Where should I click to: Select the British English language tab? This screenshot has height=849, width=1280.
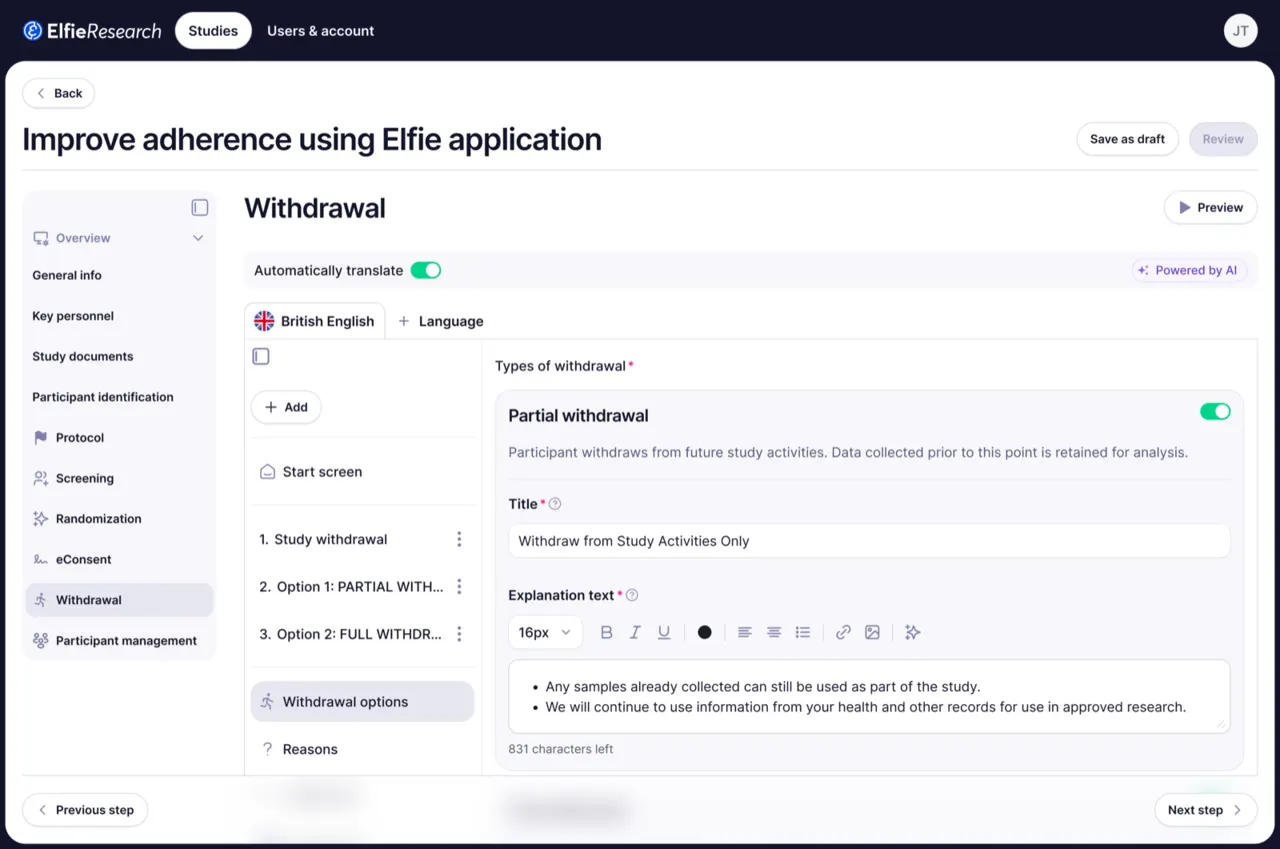pyautogui.click(x=314, y=321)
